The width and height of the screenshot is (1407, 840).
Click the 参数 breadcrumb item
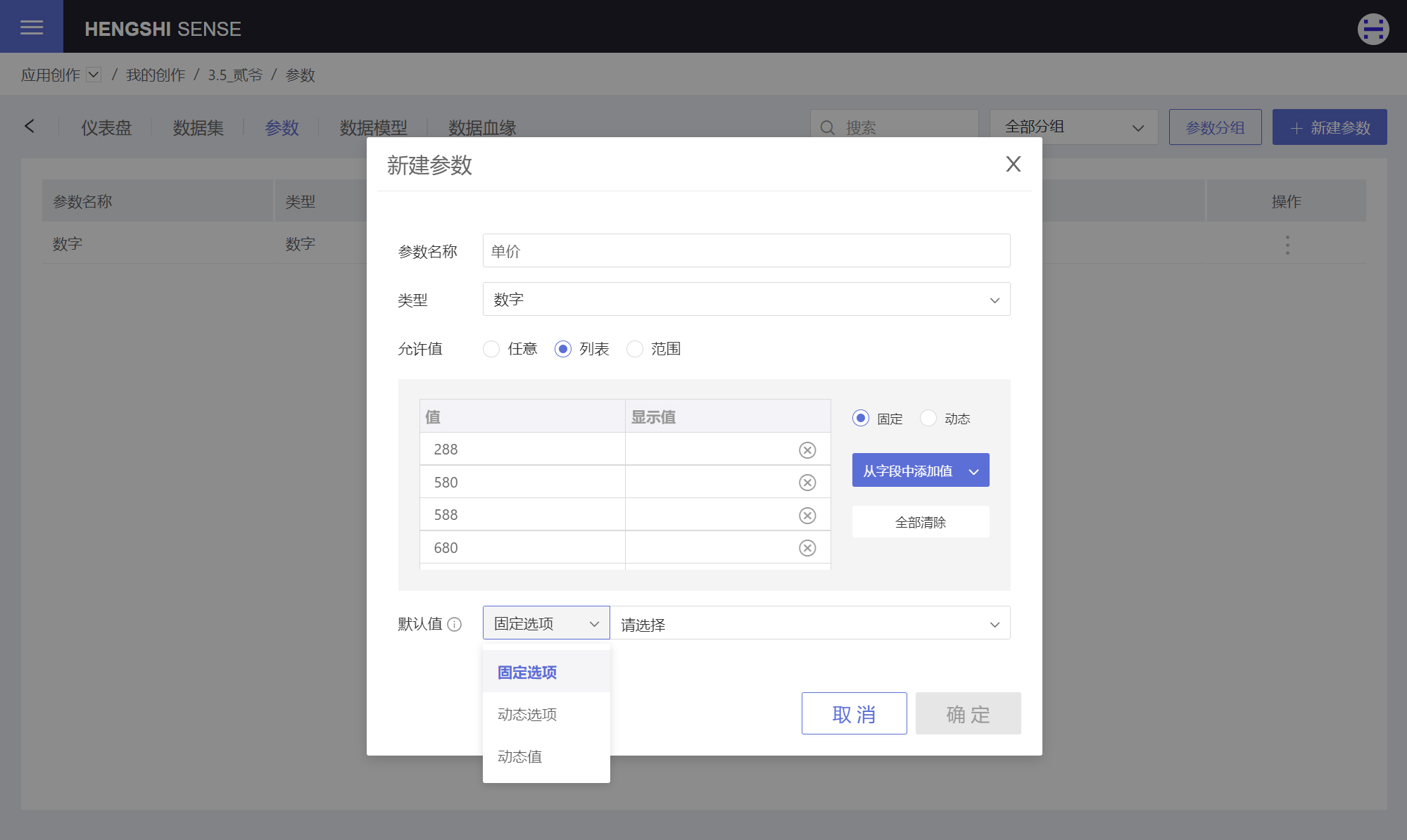301,75
